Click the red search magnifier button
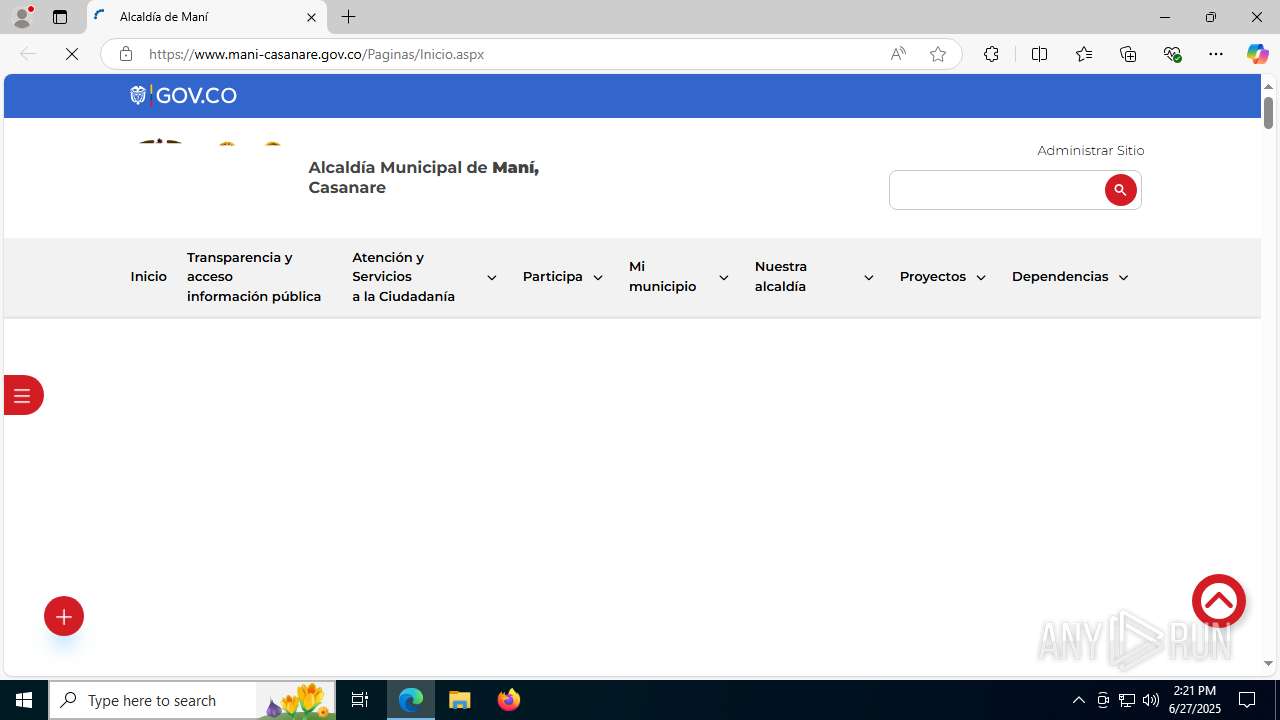Image resolution: width=1280 pixels, height=720 pixels. 1120,190
